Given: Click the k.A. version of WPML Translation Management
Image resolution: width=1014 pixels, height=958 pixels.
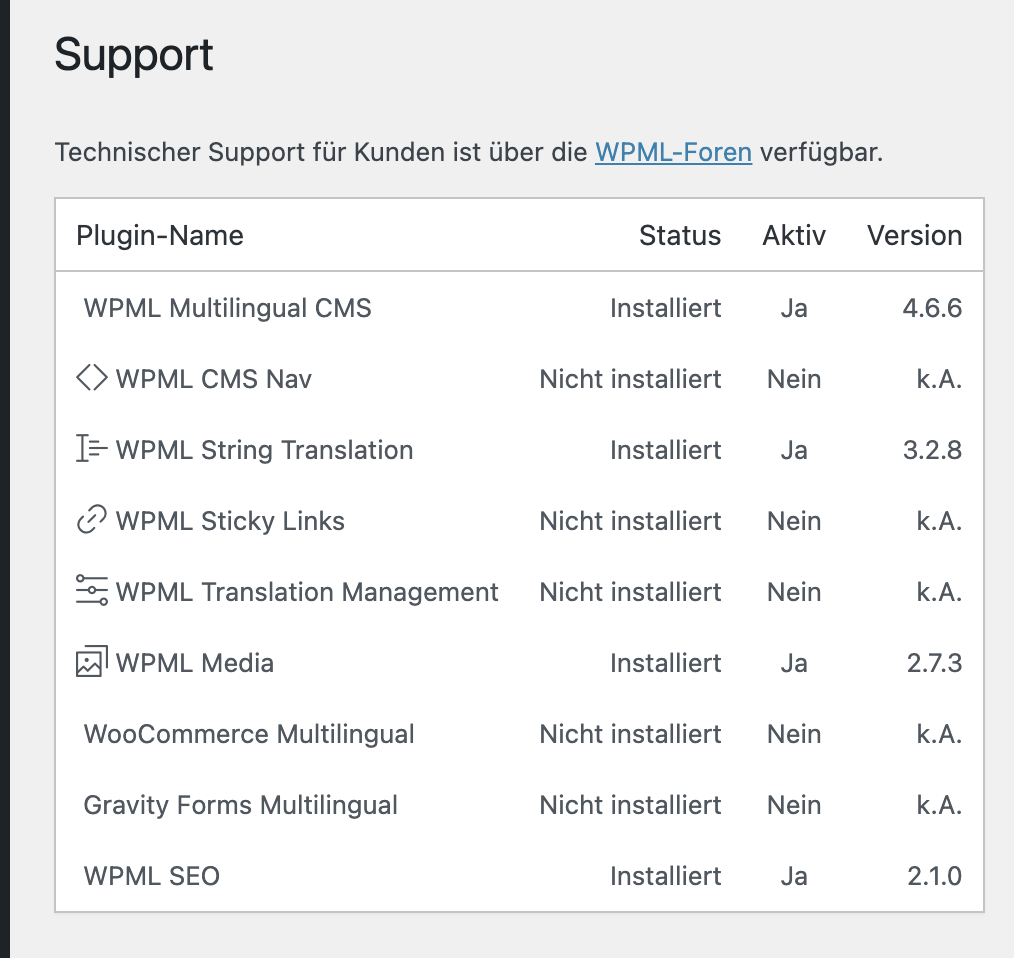Looking at the screenshot, I should tap(939, 593).
